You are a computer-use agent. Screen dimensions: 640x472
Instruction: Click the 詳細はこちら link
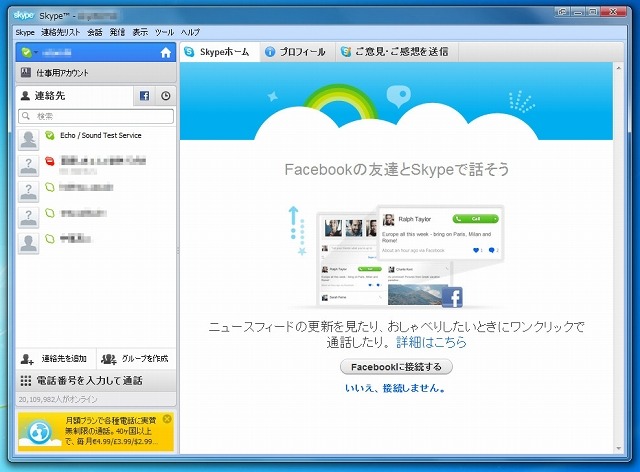(431, 342)
